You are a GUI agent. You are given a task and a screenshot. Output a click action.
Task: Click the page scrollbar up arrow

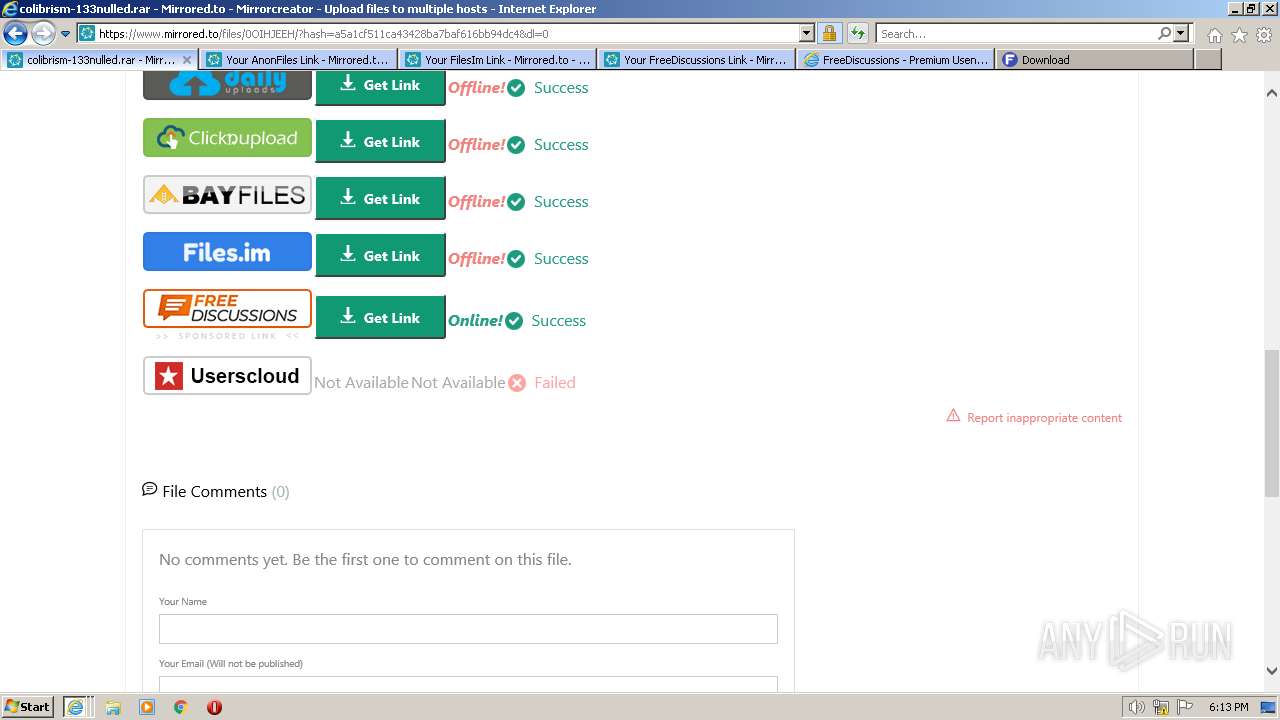(1272, 92)
